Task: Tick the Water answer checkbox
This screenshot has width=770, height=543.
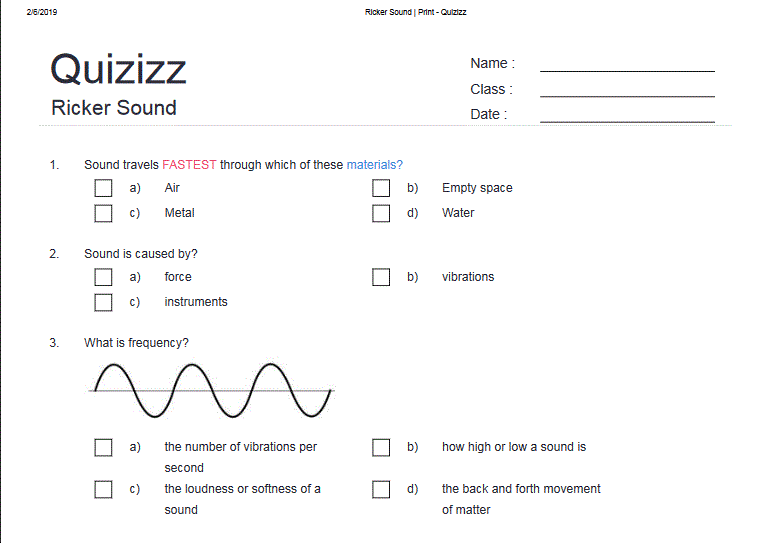Action: (381, 214)
